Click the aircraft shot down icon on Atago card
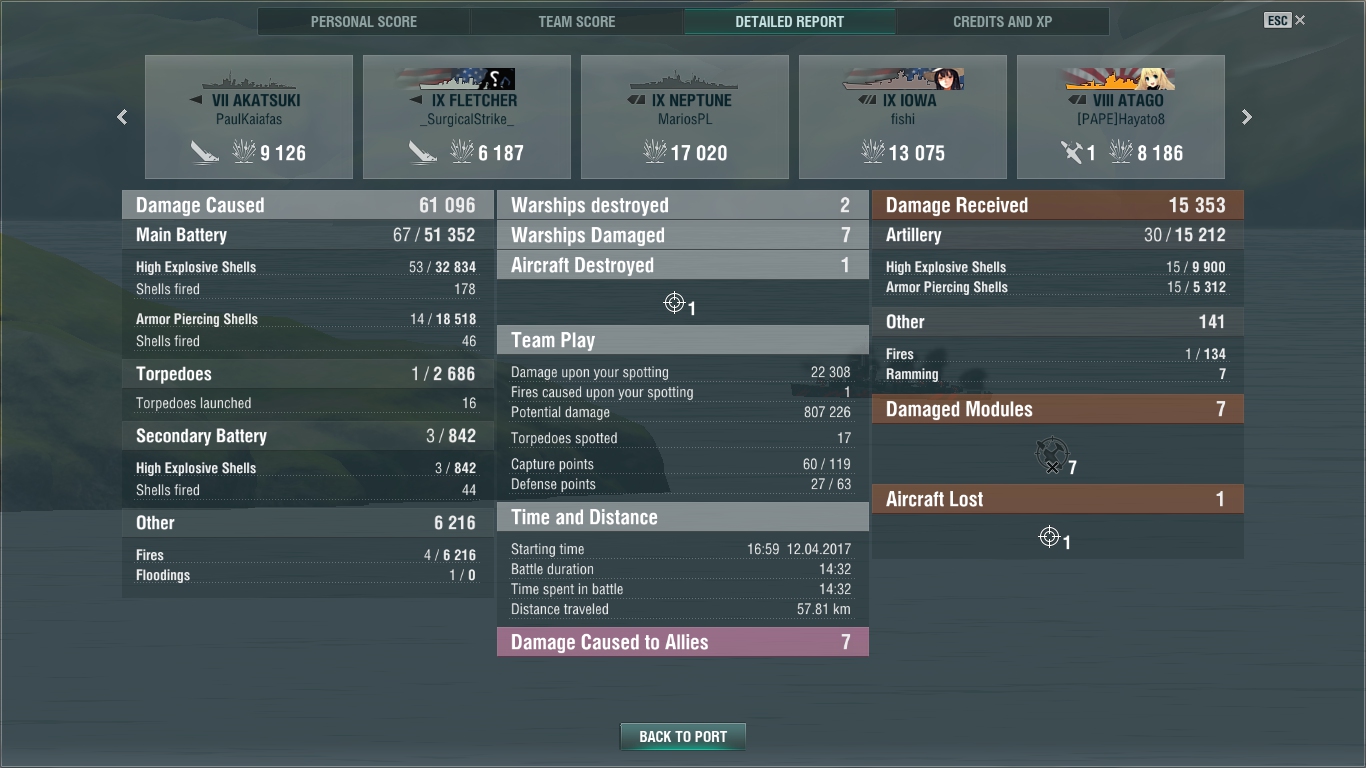 coord(1072,152)
